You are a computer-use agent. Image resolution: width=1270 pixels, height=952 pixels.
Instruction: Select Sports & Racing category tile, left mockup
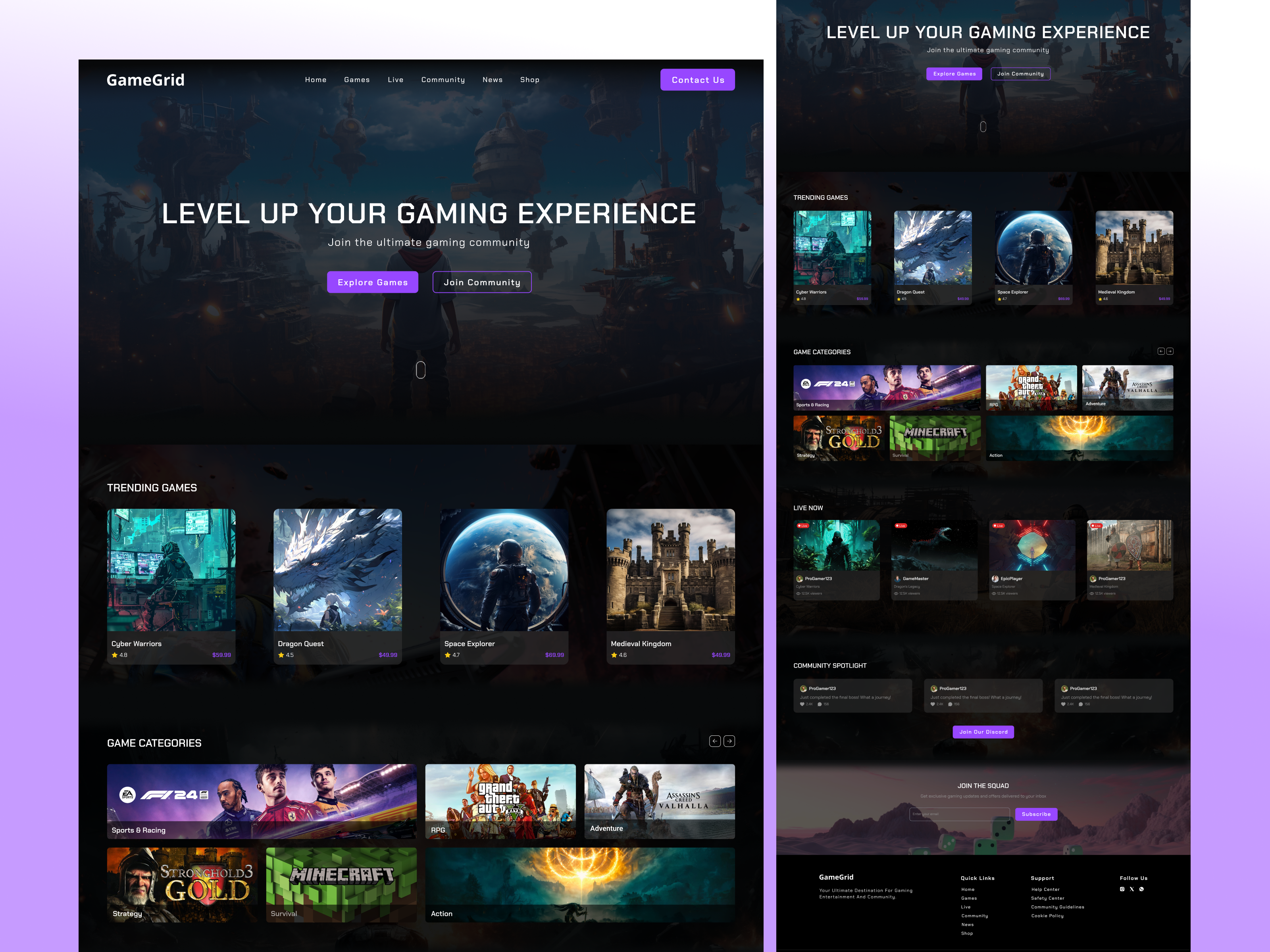(x=262, y=801)
